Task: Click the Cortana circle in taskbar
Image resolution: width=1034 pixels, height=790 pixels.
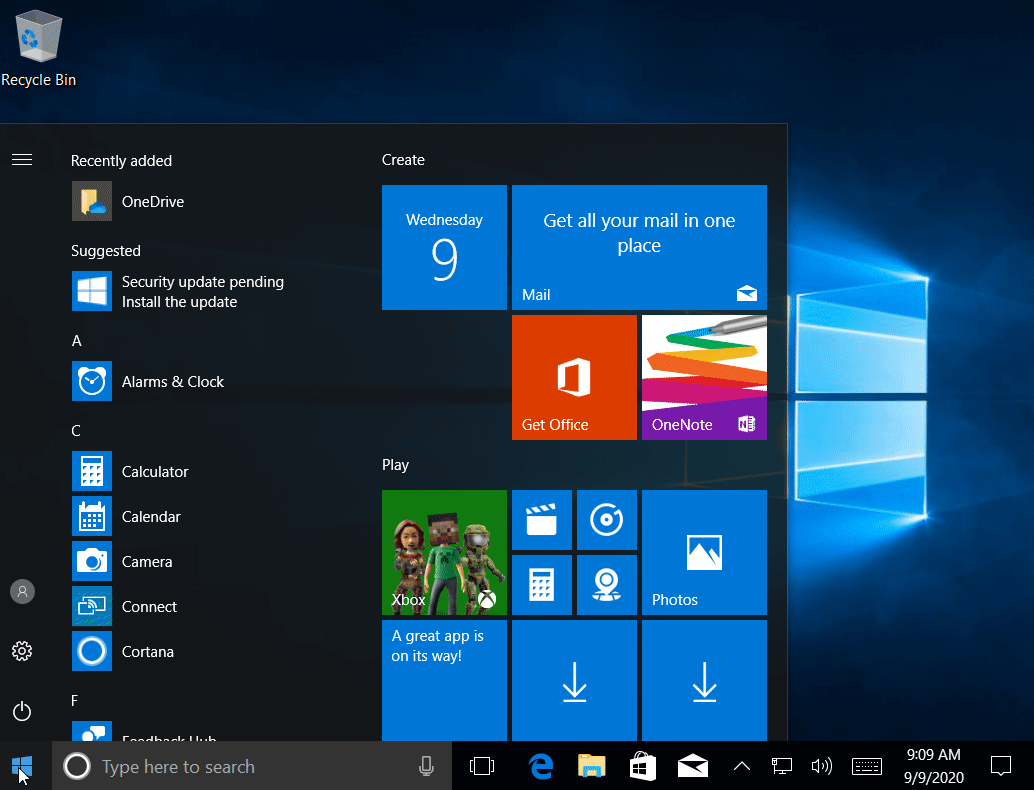Action: click(76, 766)
